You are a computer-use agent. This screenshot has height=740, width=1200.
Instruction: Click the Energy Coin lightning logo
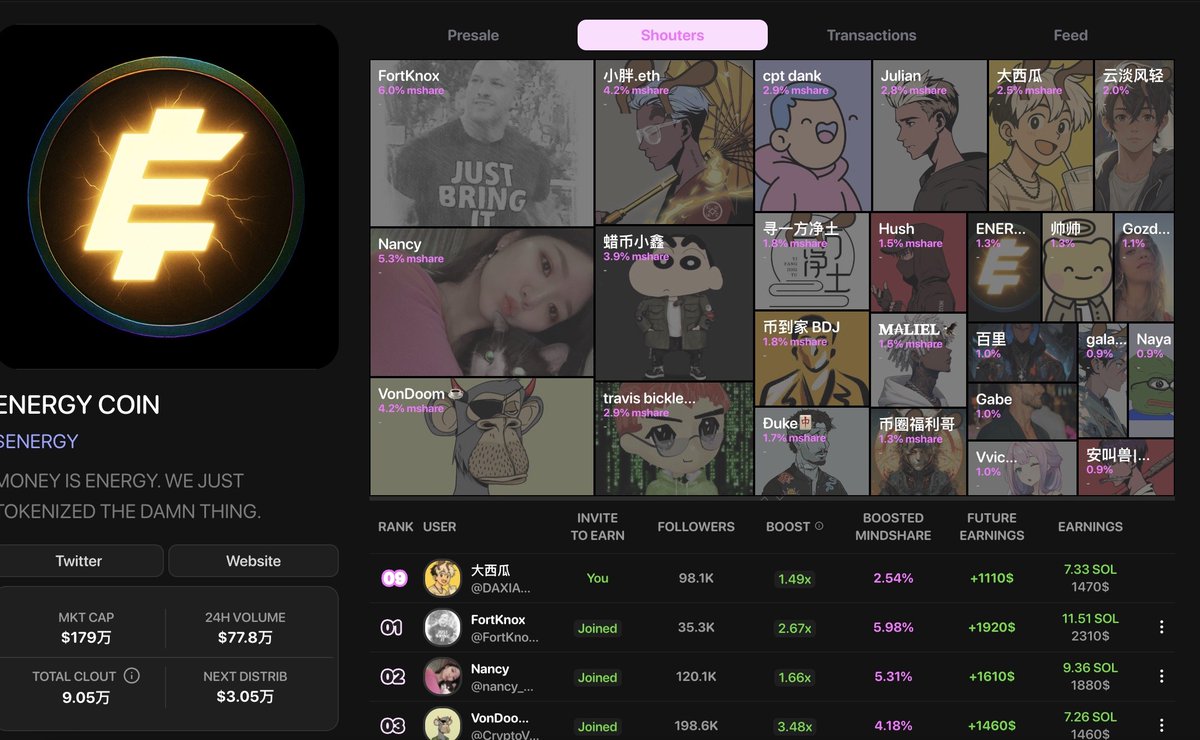point(168,198)
